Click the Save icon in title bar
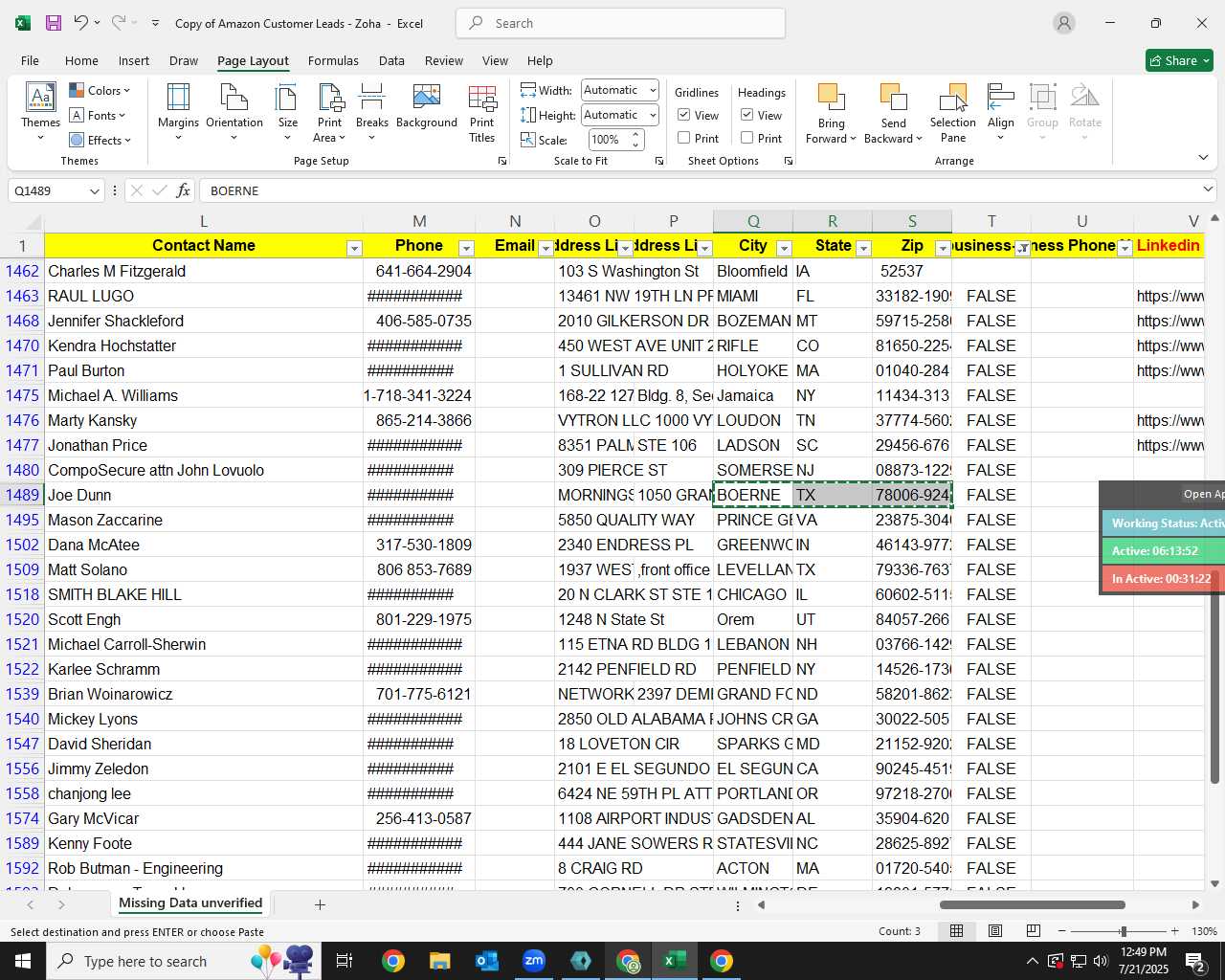The width and height of the screenshot is (1225, 980). [54, 23]
